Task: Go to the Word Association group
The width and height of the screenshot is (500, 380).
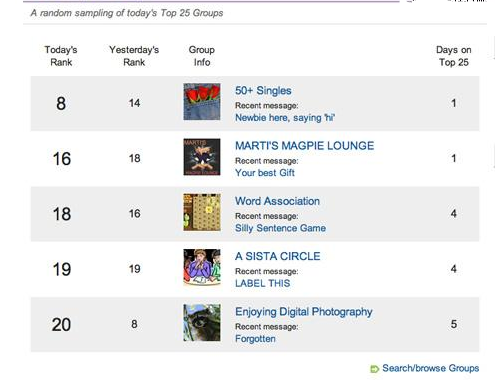Action: click(x=277, y=201)
